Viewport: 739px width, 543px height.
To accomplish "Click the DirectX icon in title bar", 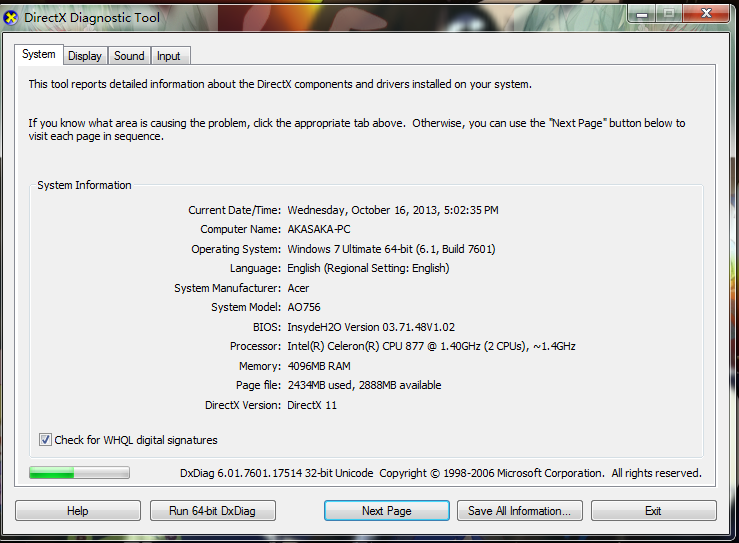I will [10, 18].
